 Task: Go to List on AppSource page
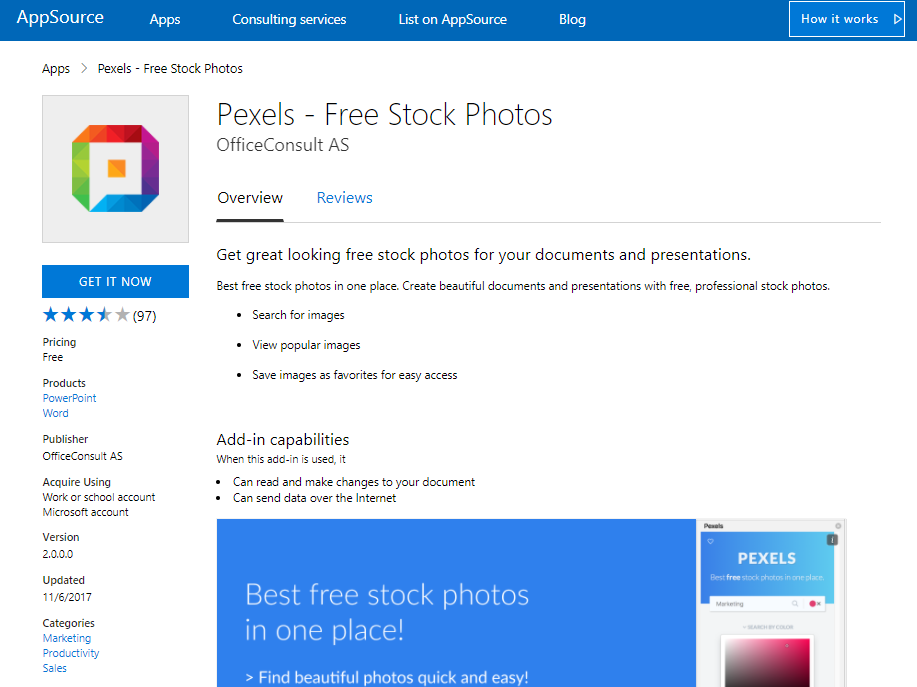pyautogui.click(x=452, y=20)
